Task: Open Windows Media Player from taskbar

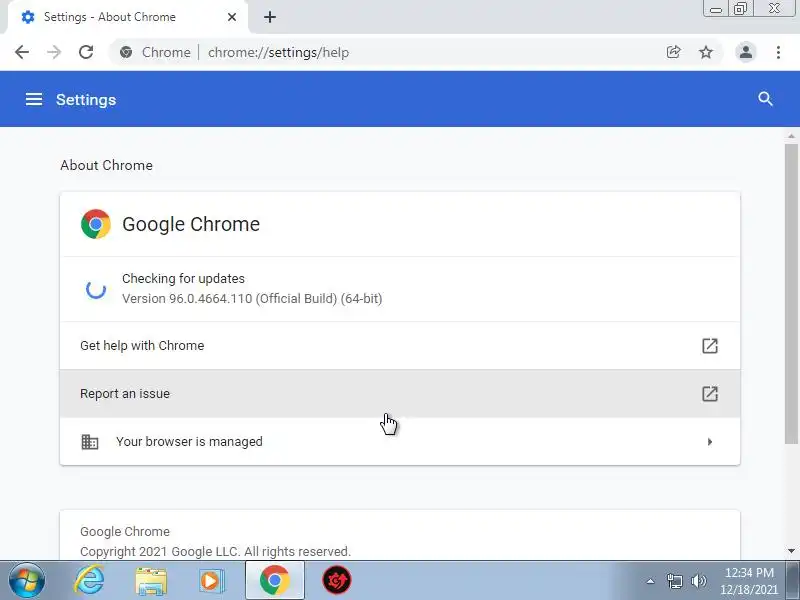Action: (211, 581)
